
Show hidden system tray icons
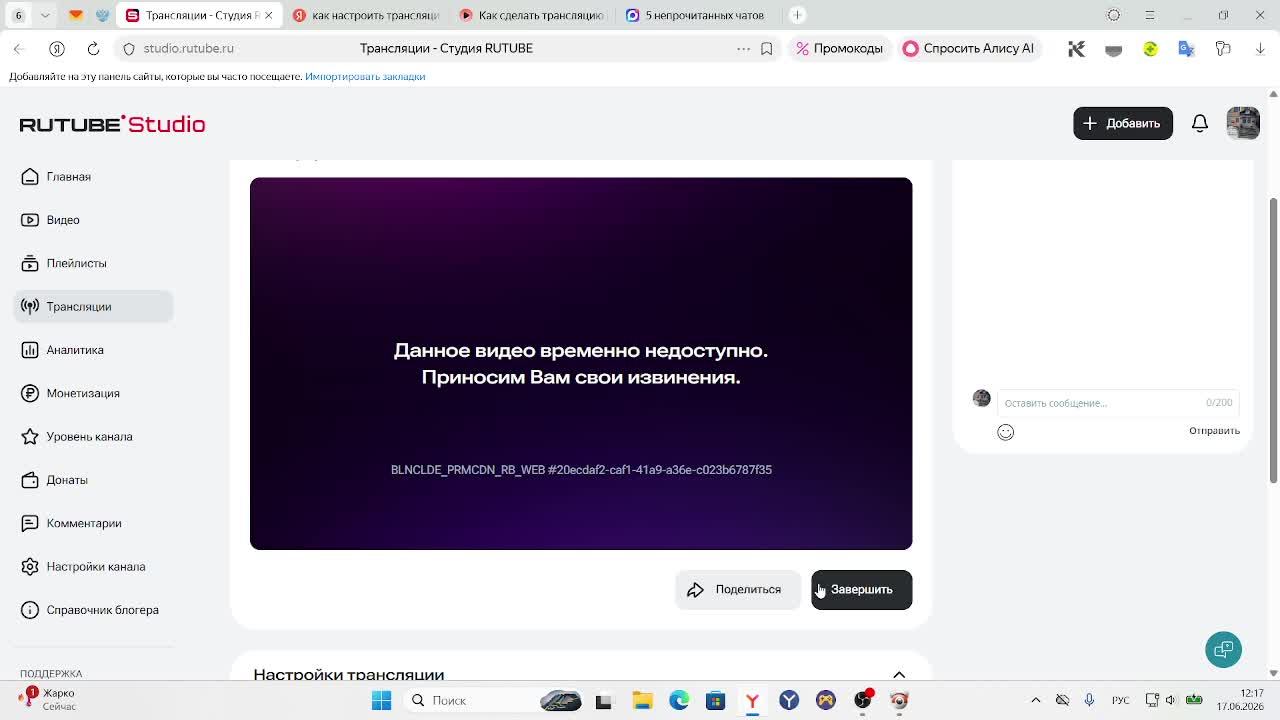[1036, 701]
